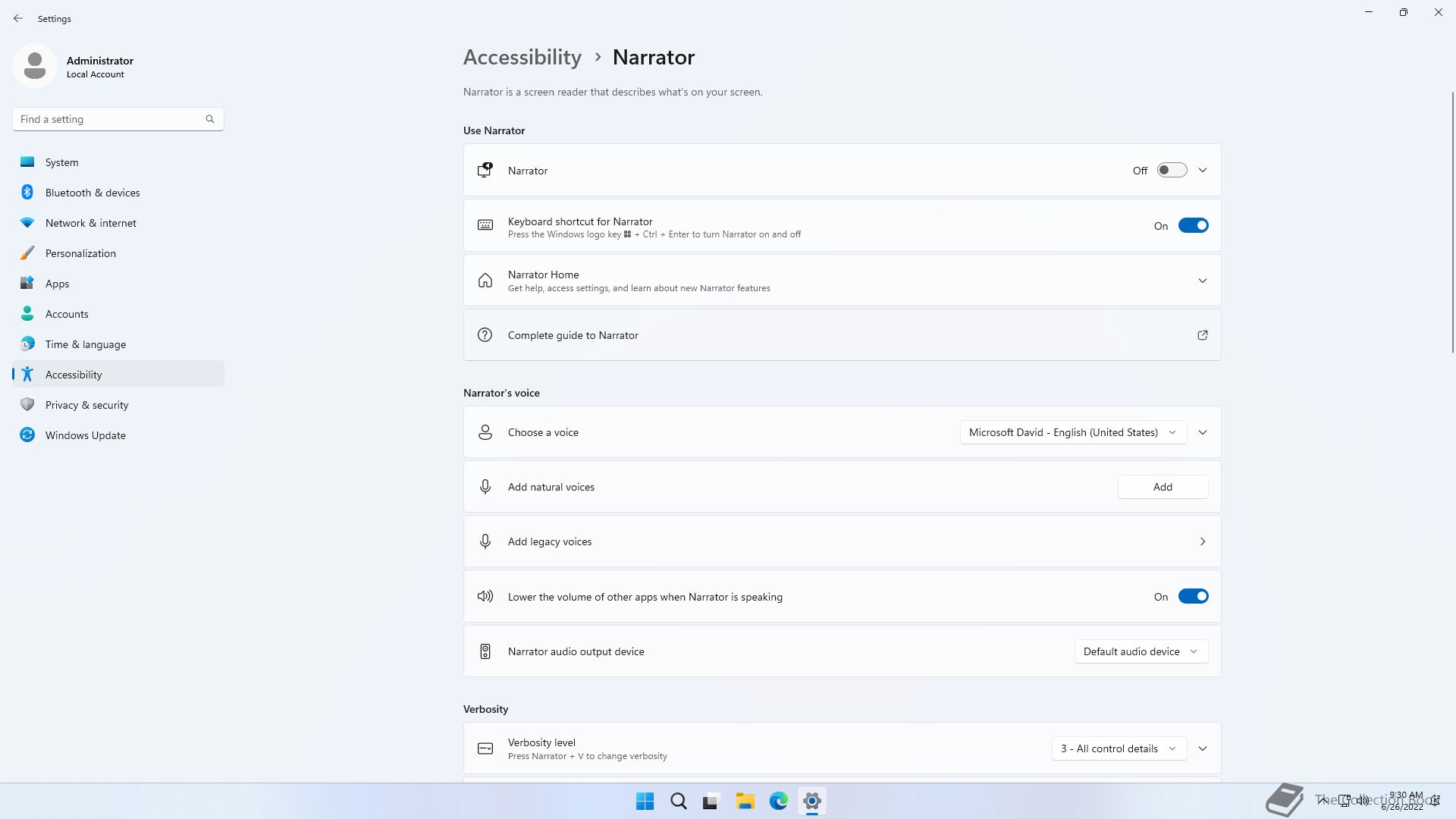Open Bluetooth & devices settings

(118, 193)
